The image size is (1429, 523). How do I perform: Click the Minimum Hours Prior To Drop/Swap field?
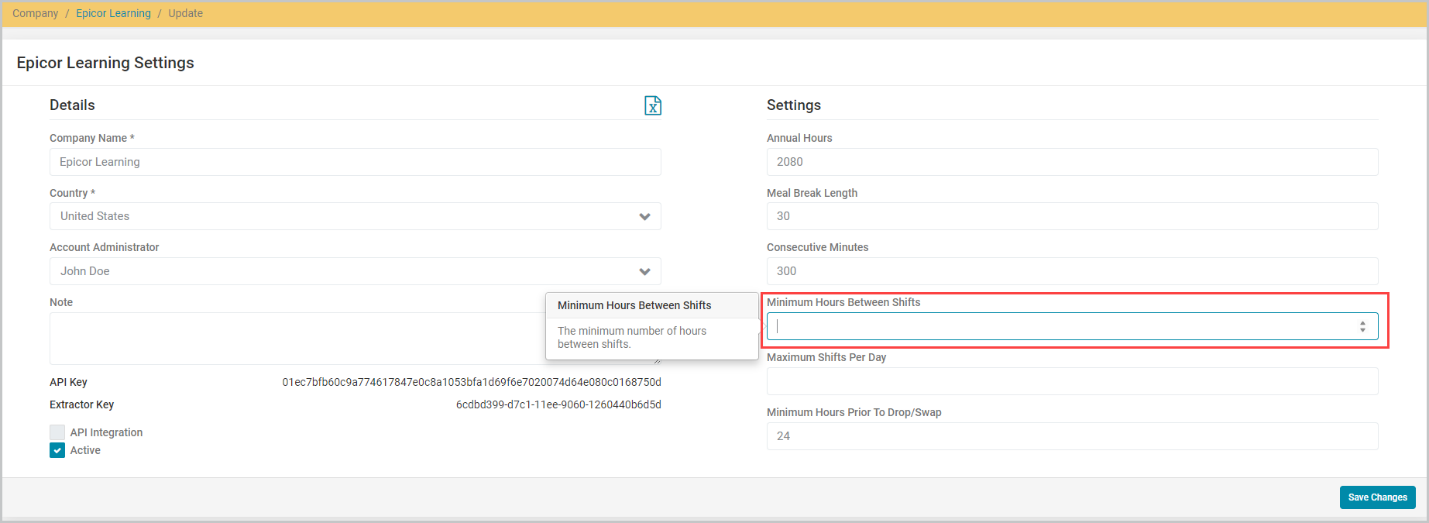pos(1072,436)
